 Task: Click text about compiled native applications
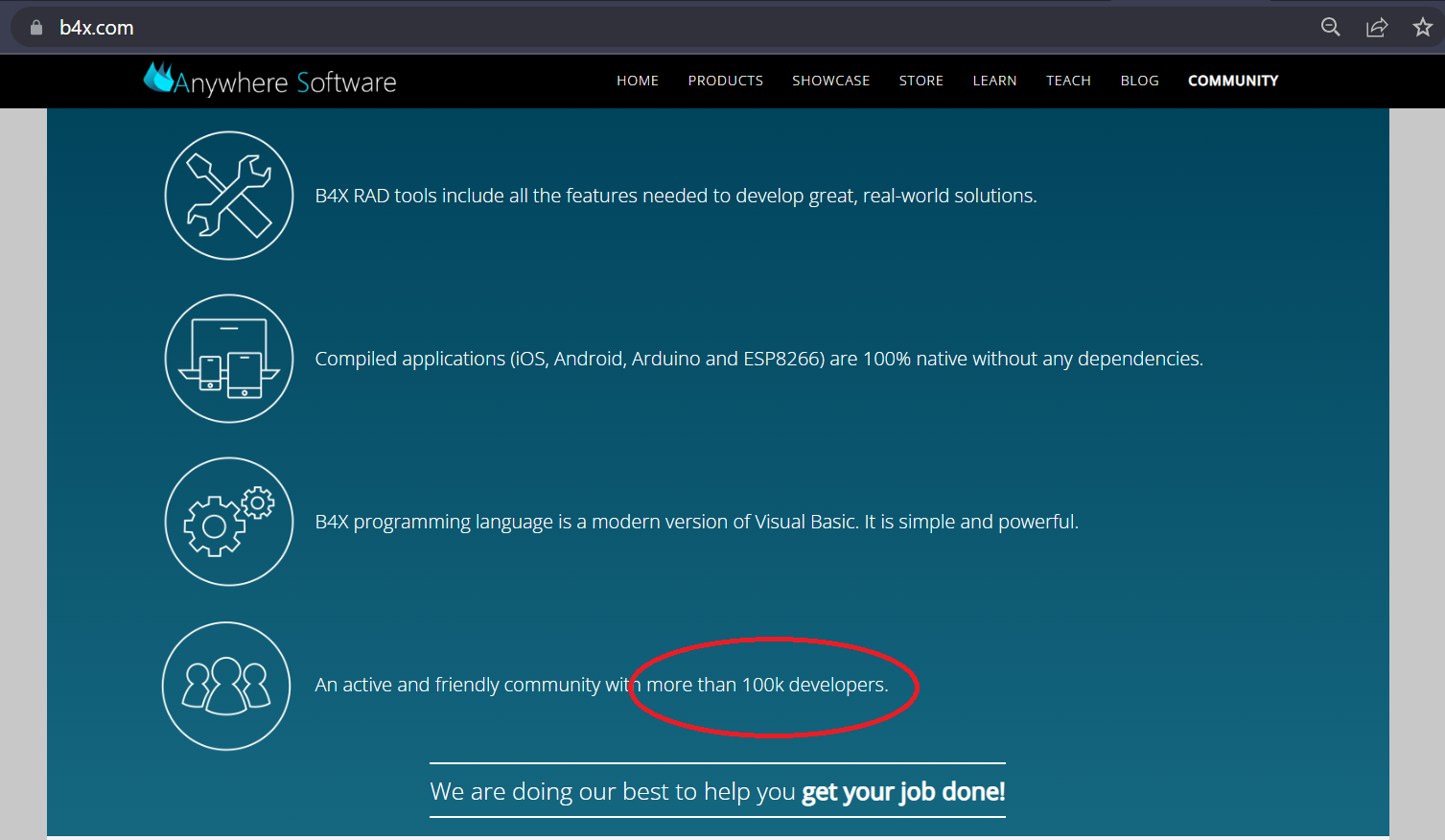pyautogui.click(x=759, y=359)
